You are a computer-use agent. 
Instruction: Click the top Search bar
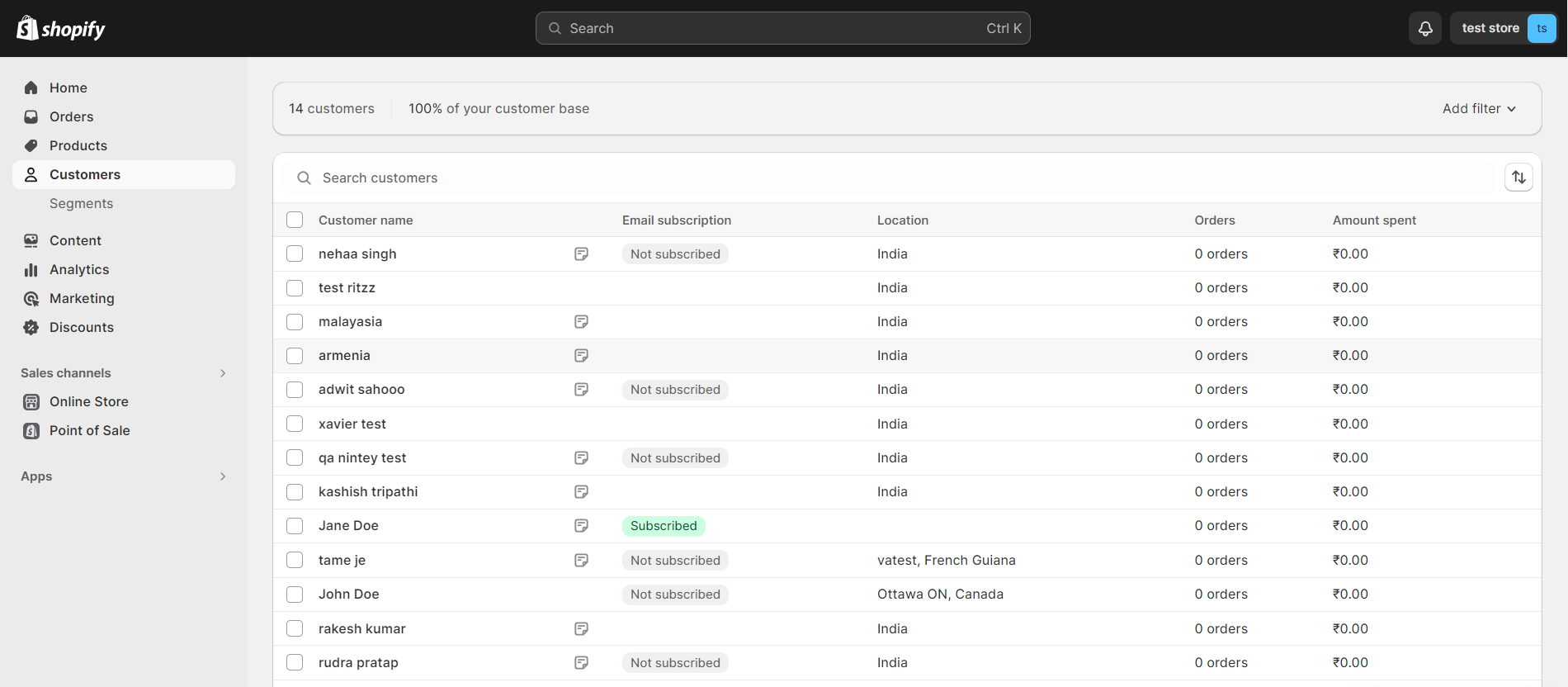(x=782, y=28)
